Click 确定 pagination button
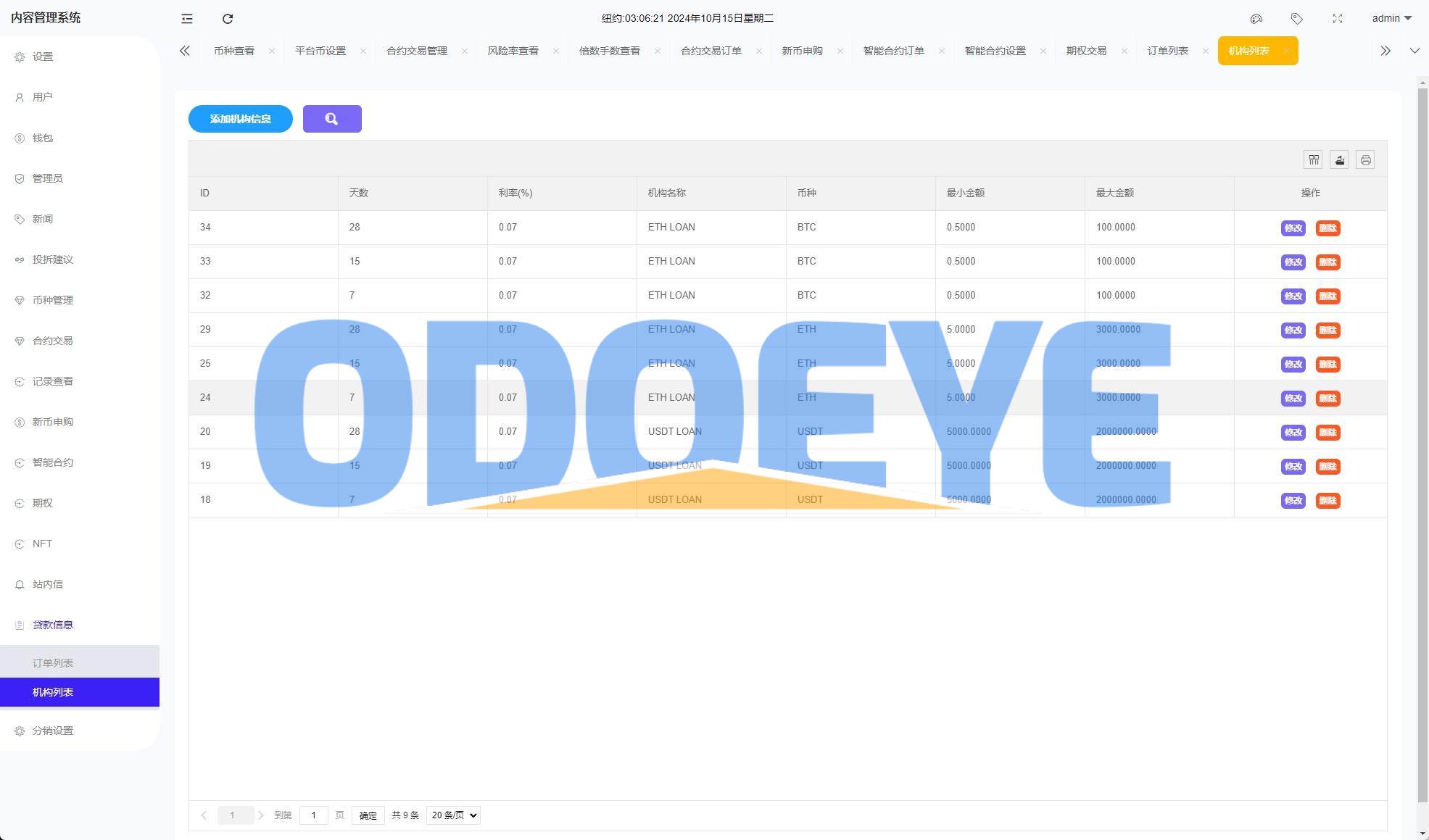Screen dimensions: 1429x840 point(368,815)
